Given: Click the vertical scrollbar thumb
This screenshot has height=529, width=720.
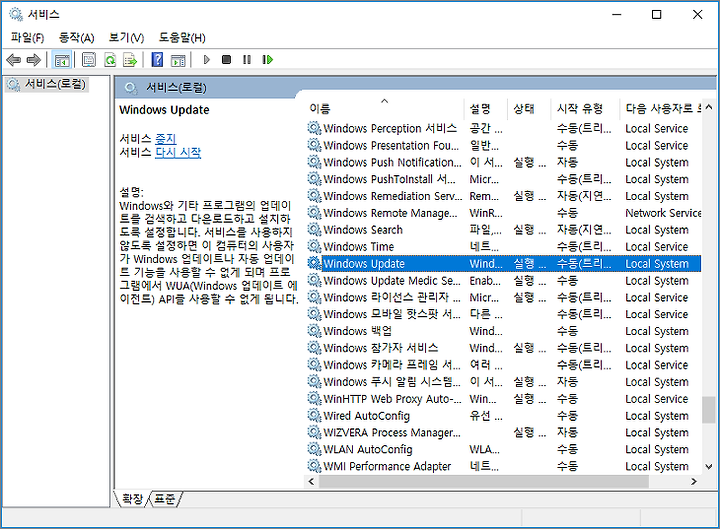Looking at the screenshot, I should point(709,410).
